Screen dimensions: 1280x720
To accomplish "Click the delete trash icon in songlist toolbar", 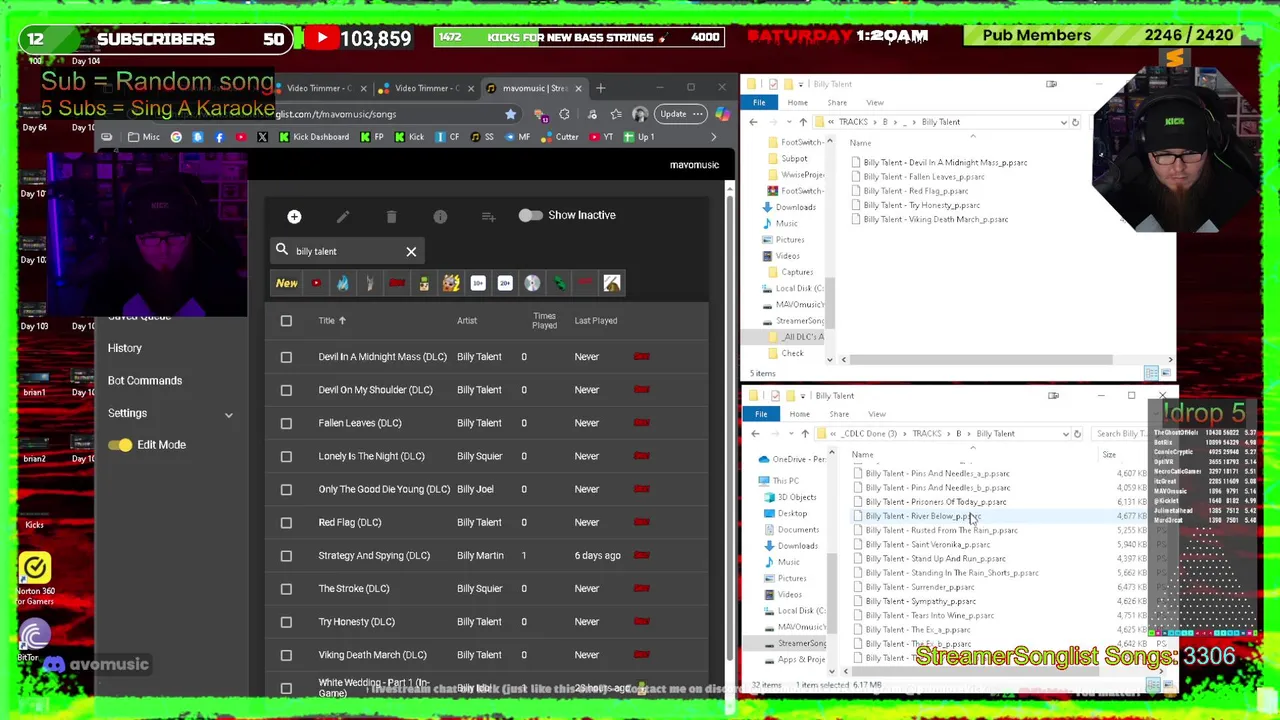I will tap(391, 216).
